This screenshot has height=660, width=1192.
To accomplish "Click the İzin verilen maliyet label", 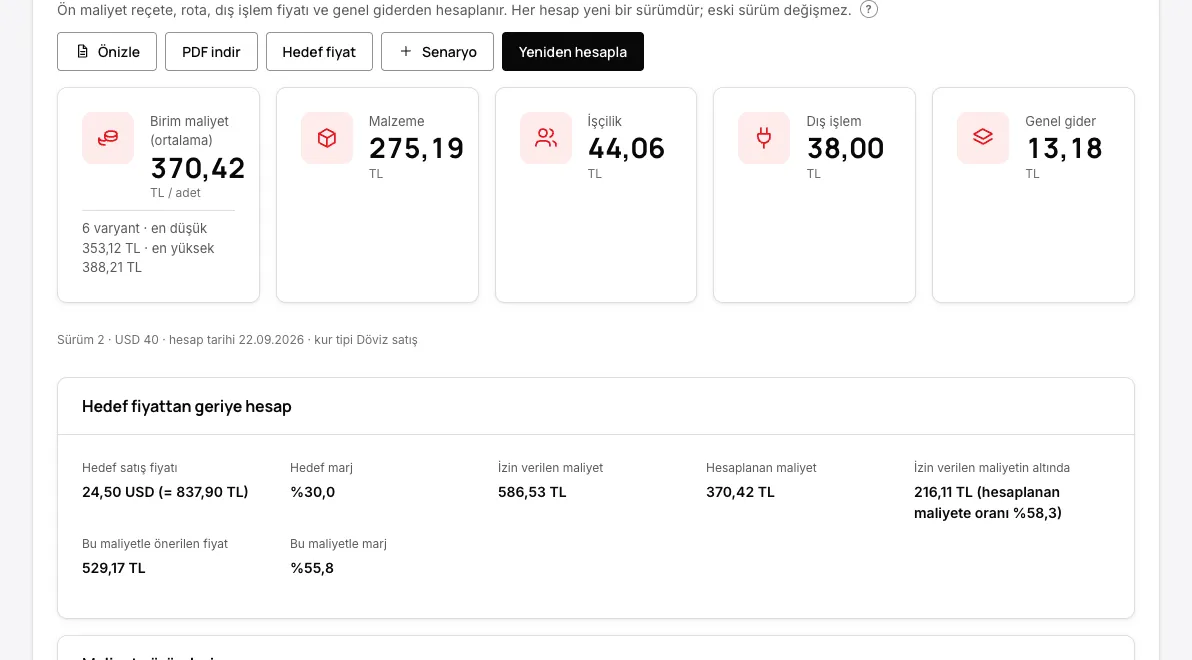I will click(550, 468).
